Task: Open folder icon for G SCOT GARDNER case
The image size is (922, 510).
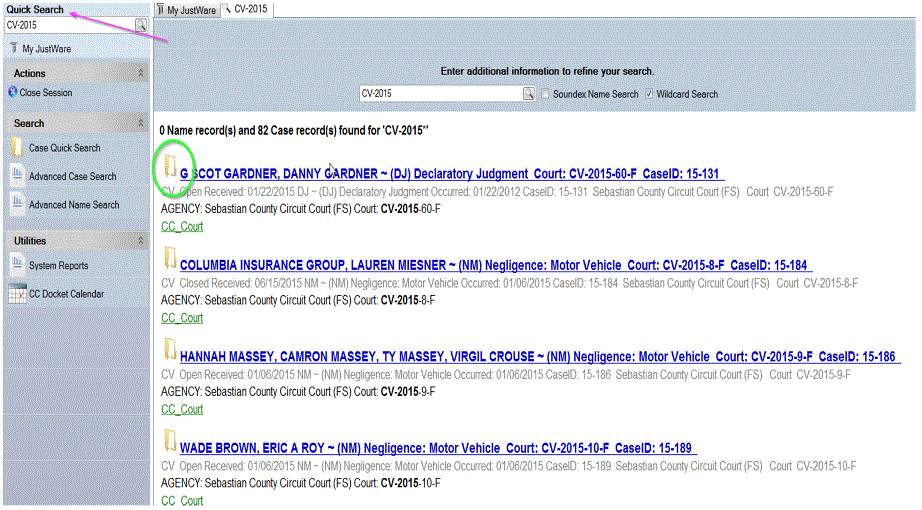Action: (x=170, y=165)
